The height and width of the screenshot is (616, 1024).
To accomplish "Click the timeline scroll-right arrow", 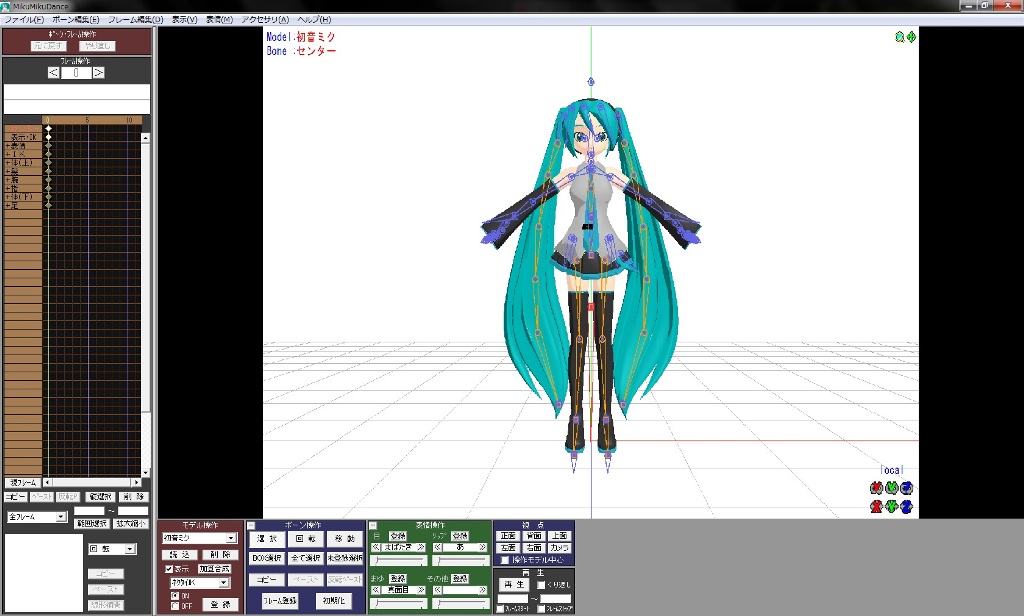I will click(x=136, y=483).
